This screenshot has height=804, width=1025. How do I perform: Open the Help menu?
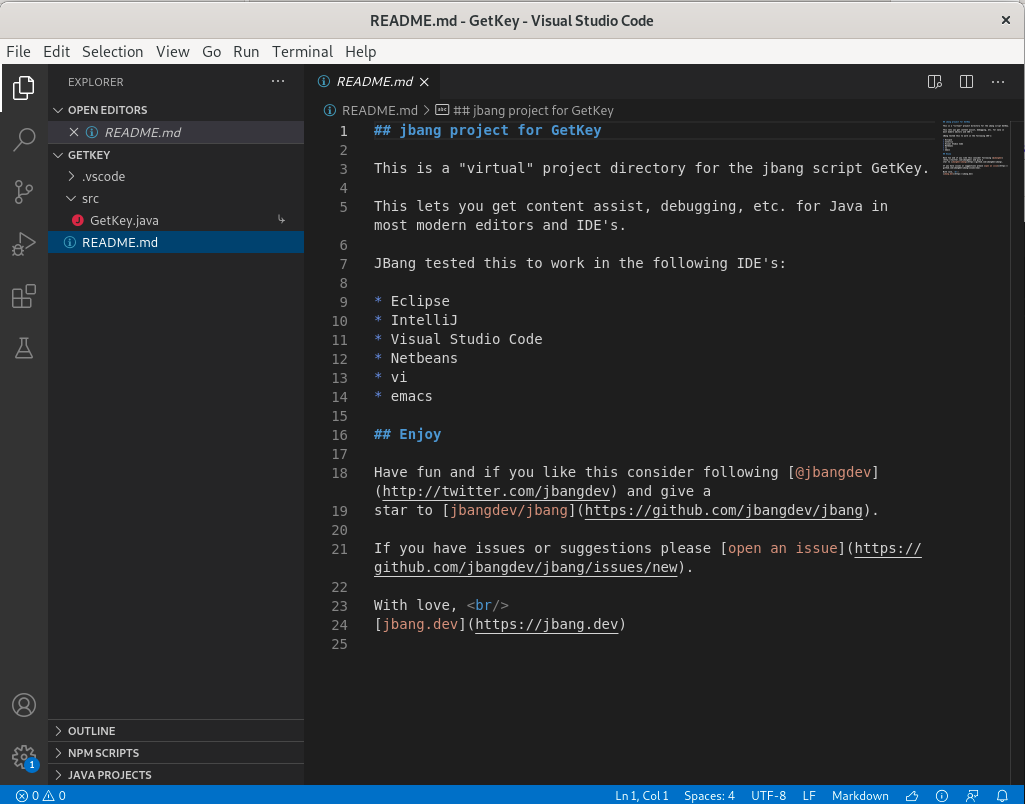pyautogui.click(x=360, y=52)
